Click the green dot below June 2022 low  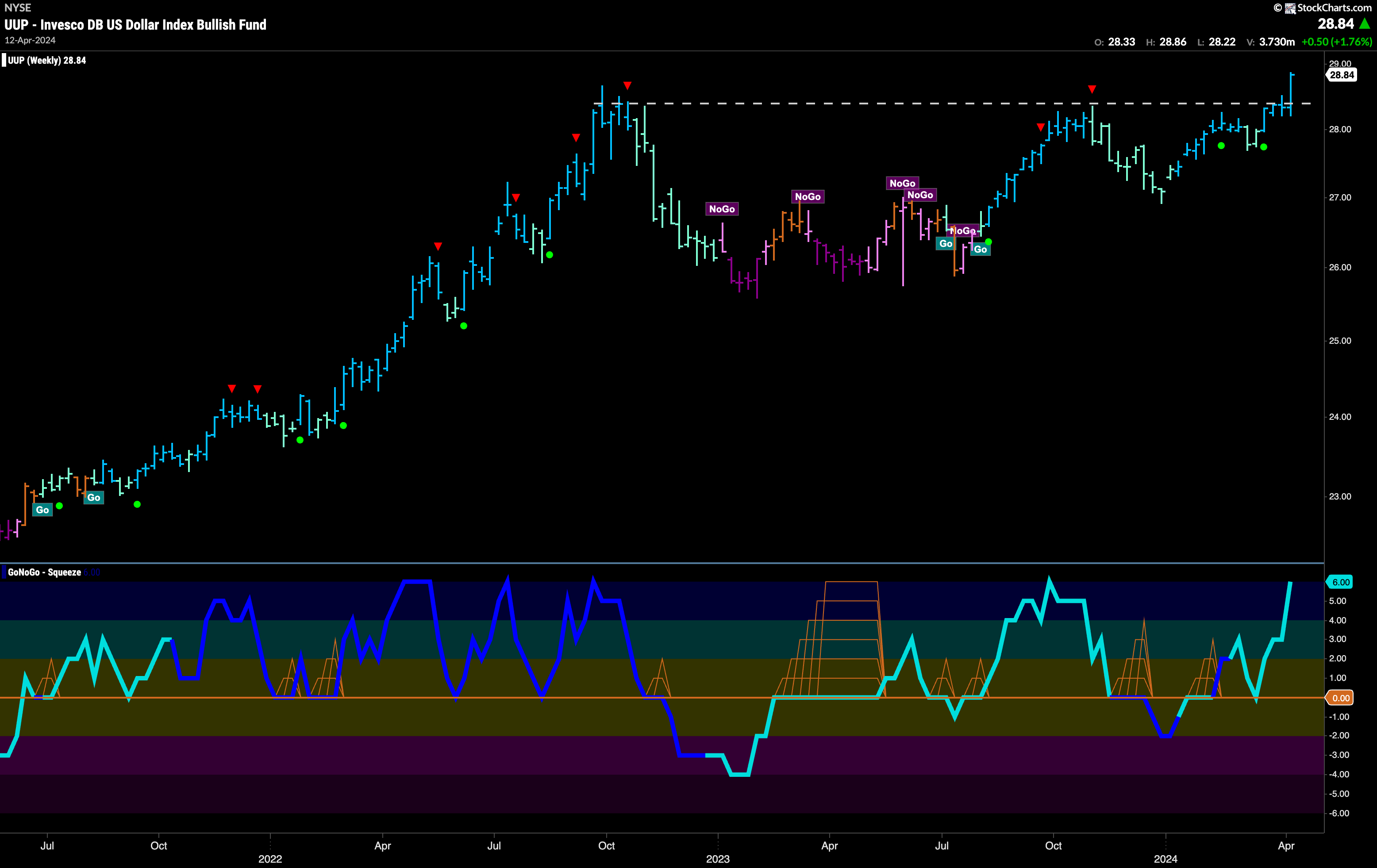pos(464,326)
